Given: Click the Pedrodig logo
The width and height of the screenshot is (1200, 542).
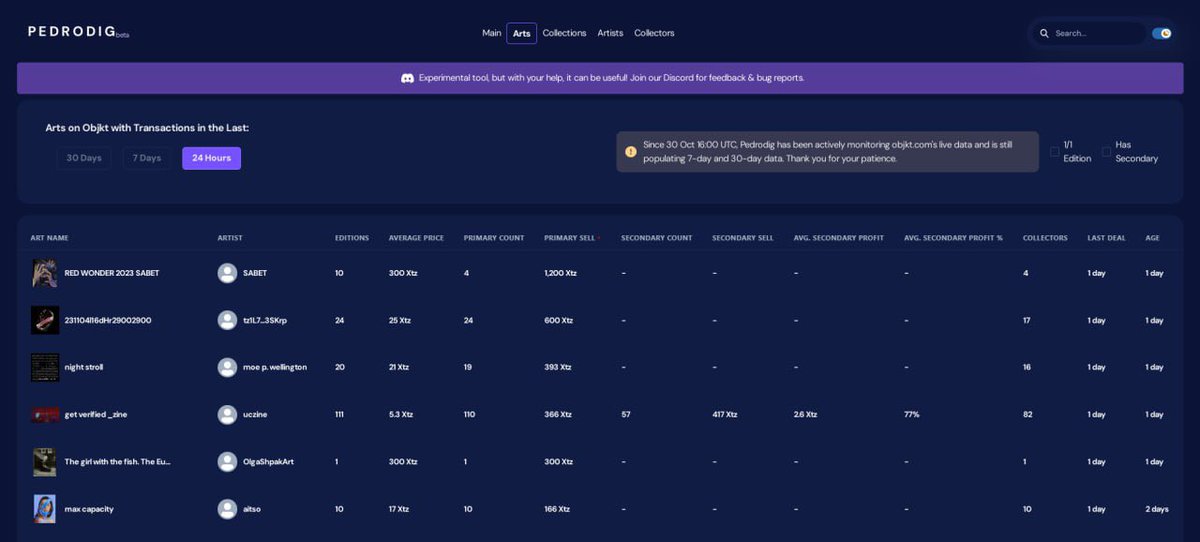Looking at the screenshot, I should coord(78,32).
